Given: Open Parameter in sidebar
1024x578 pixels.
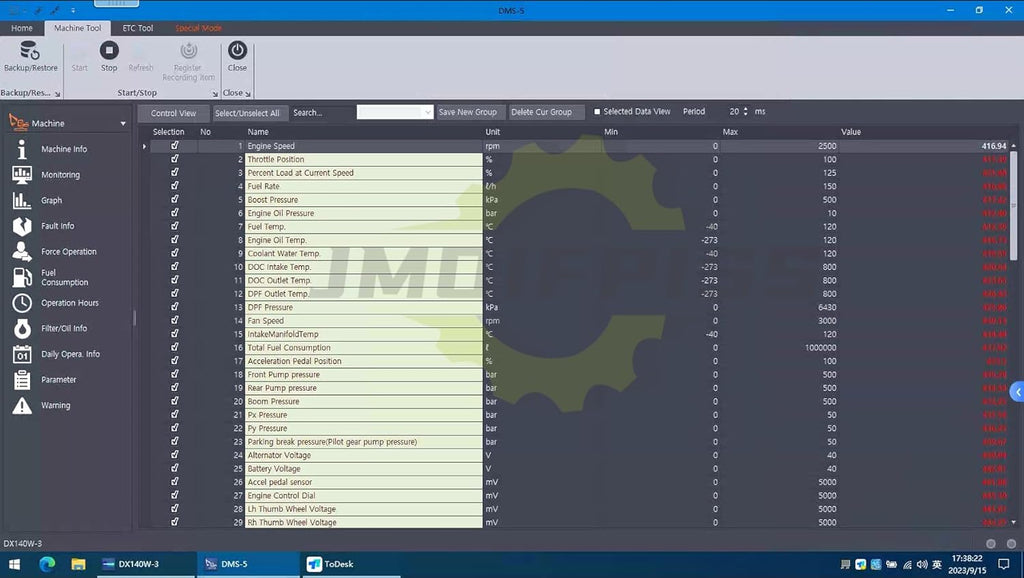Looking at the screenshot, I should tap(58, 379).
